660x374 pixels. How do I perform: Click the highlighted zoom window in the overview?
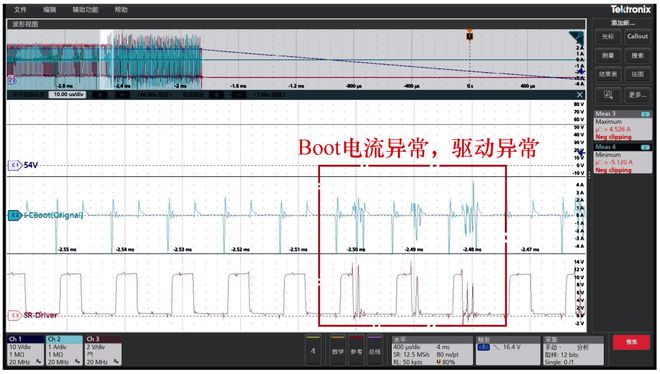click(106, 59)
